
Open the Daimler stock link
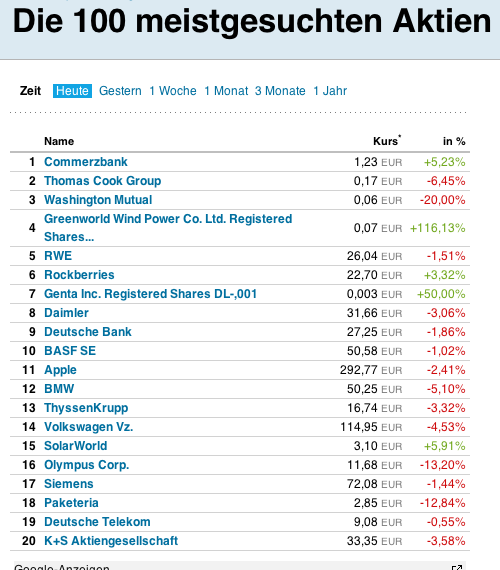point(67,313)
